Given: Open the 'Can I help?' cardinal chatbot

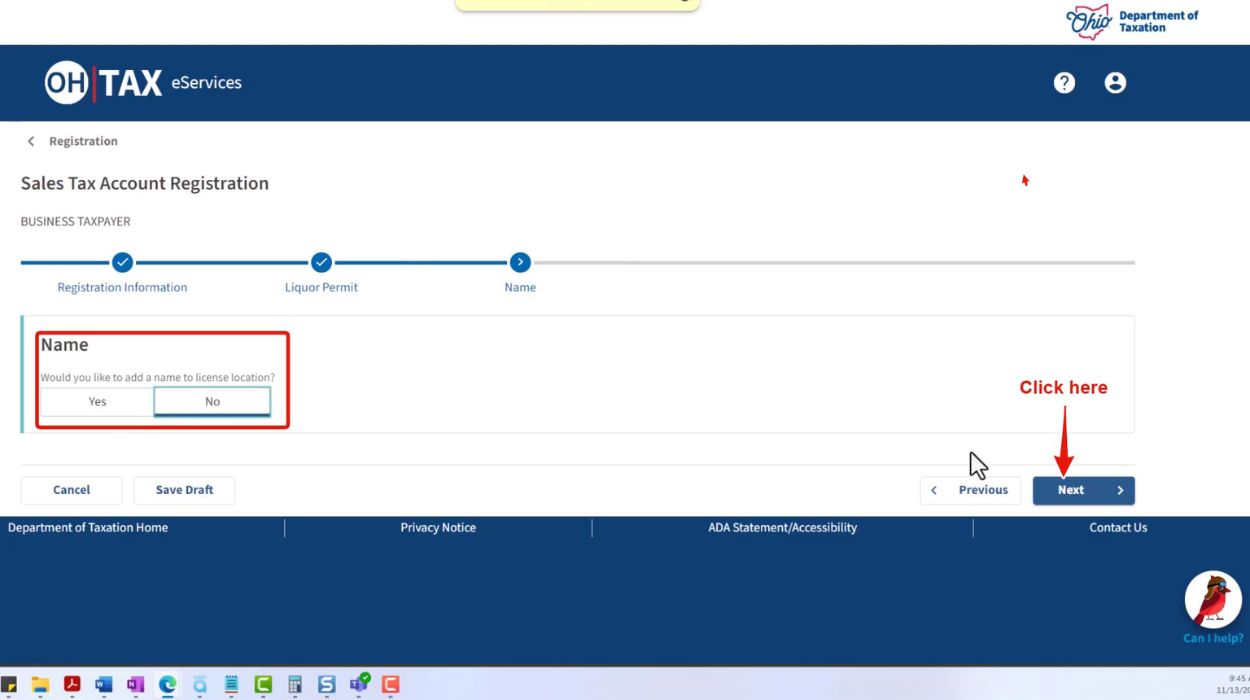Looking at the screenshot, I should [1213, 602].
